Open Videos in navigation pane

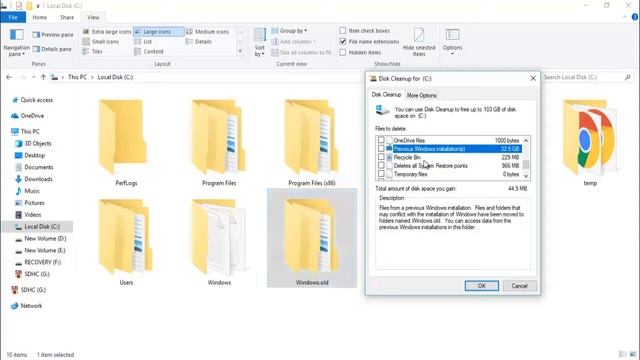click(28, 215)
